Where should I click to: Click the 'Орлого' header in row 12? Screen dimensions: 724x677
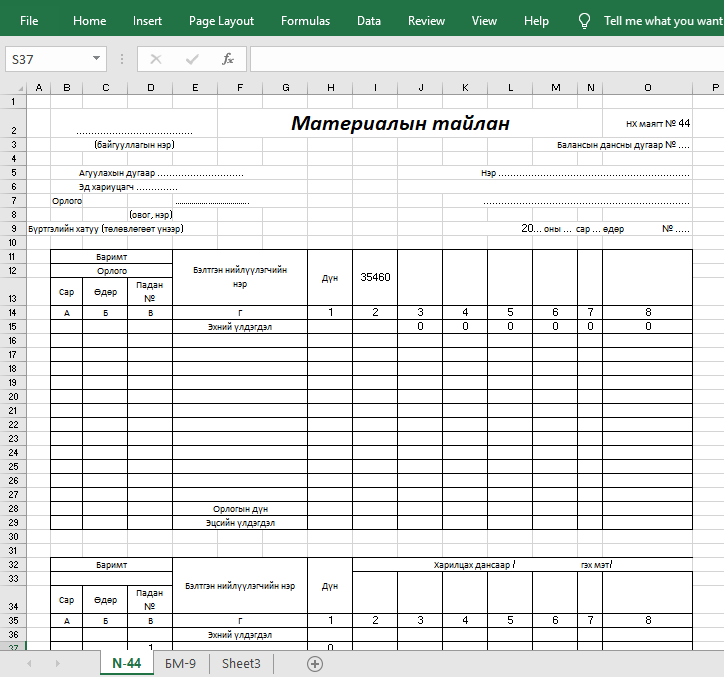(x=111, y=271)
